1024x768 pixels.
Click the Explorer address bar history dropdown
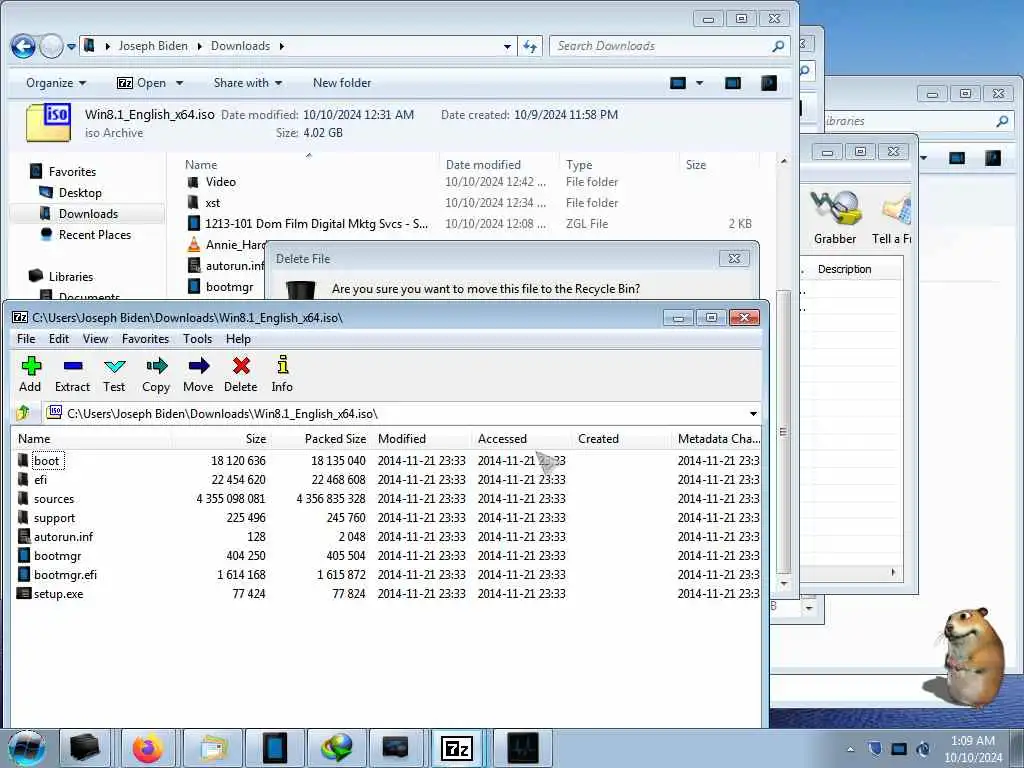[507, 46]
